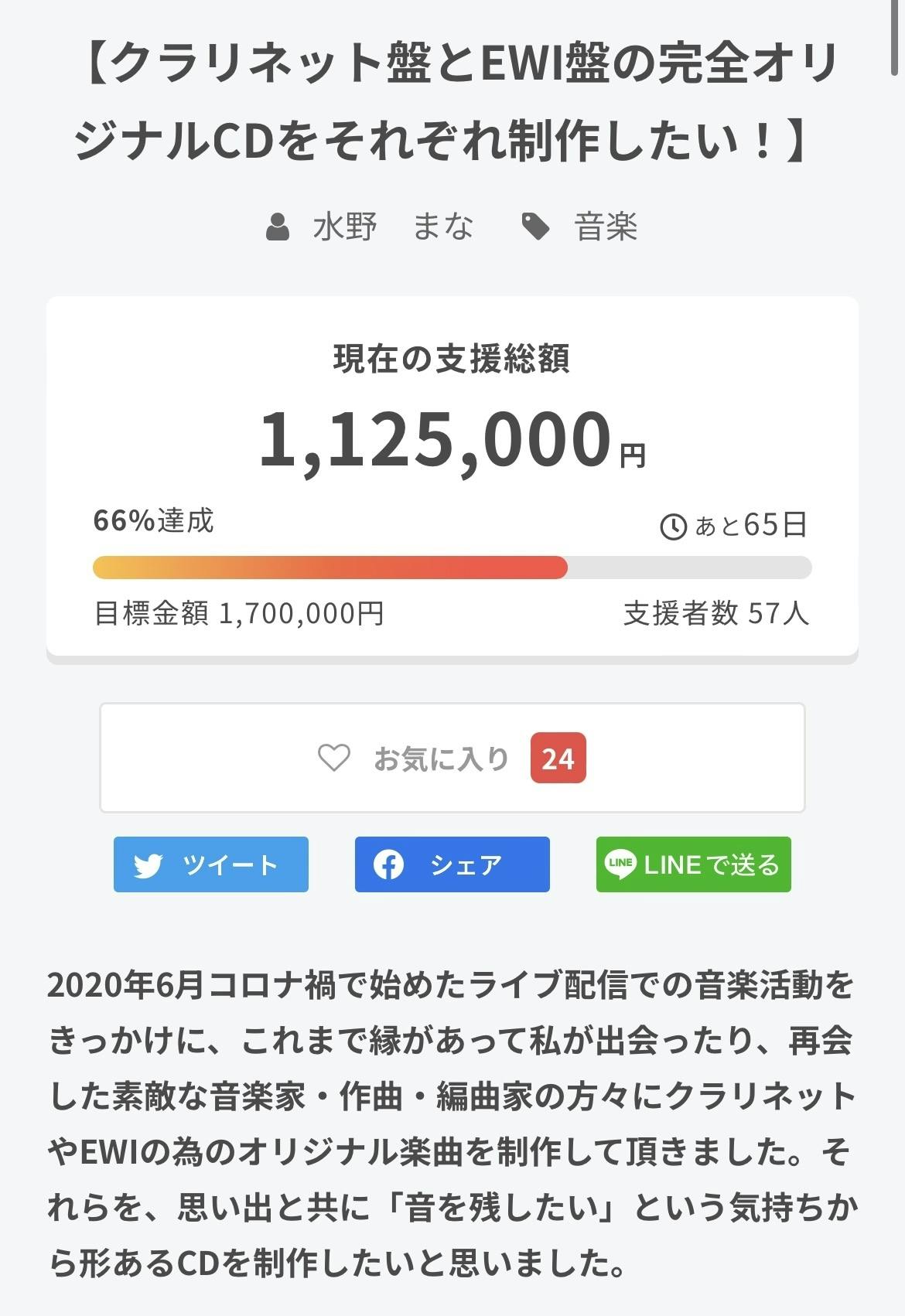
Task: Open the 音楽 category link
Action: (606, 227)
